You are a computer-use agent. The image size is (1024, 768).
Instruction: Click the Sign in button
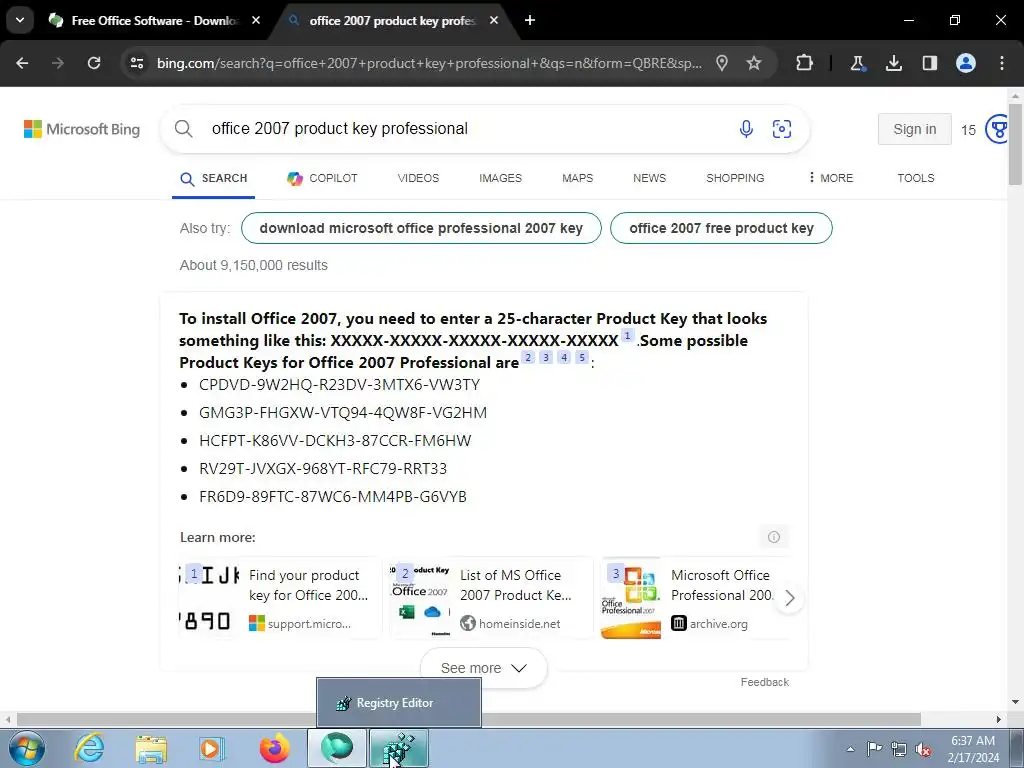click(x=914, y=129)
